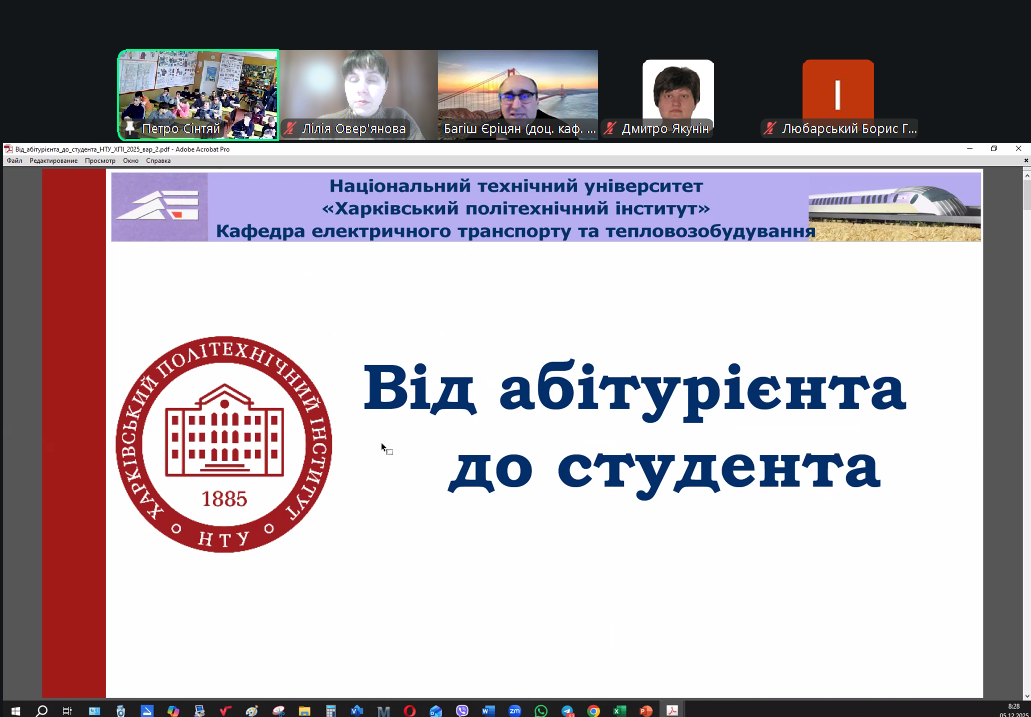Screen dimensions: 1031x717
Task: Click the KhPI university seal logo
Action: [x=224, y=444]
